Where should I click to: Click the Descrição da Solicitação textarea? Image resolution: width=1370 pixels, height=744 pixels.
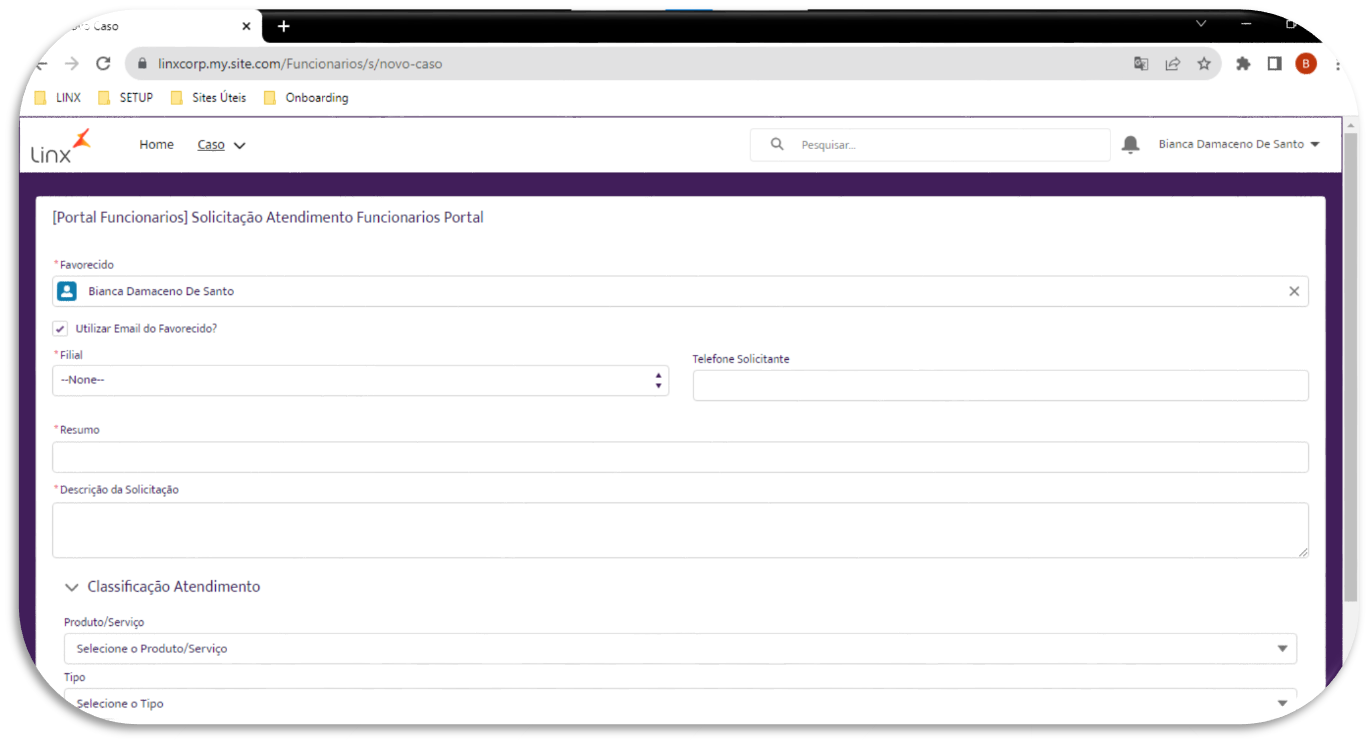click(680, 530)
